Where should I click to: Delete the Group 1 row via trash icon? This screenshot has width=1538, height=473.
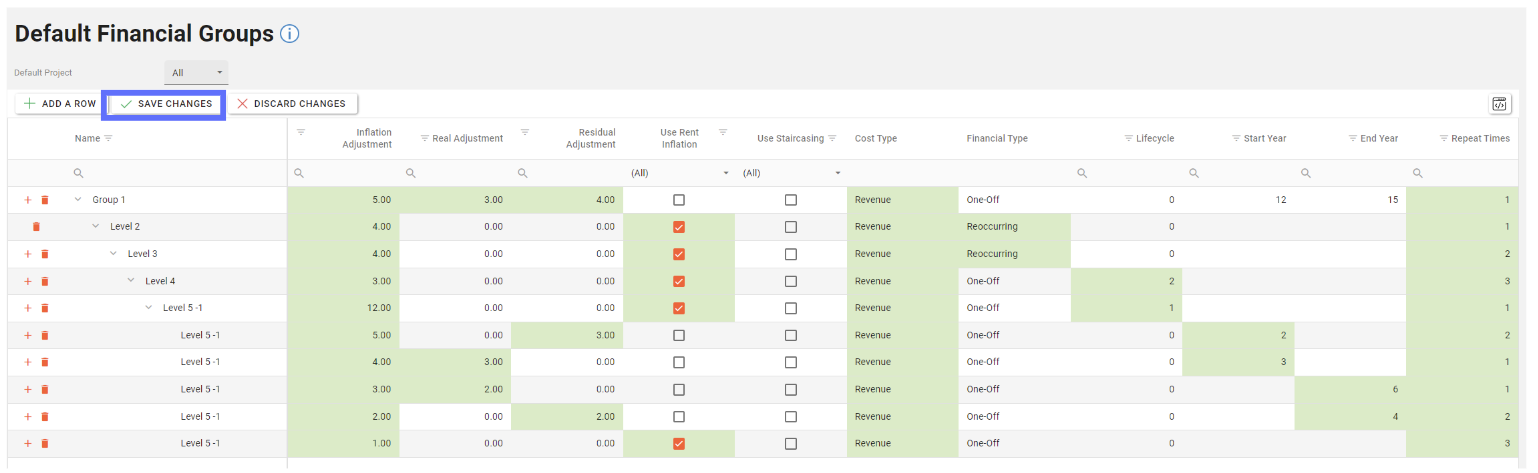[x=45, y=200]
